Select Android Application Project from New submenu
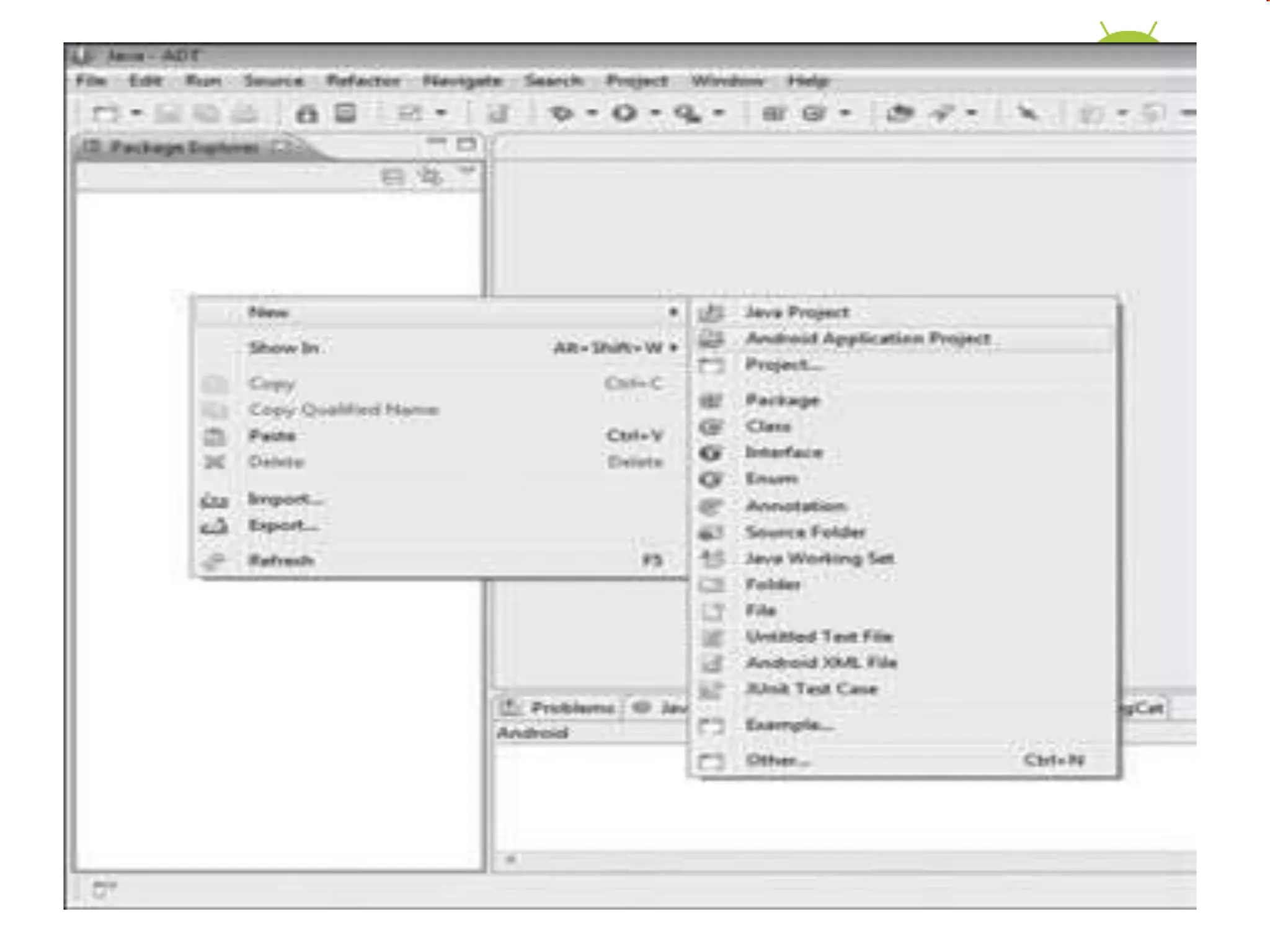Viewport: 1270px width, 952px height. click(x=868, y=338)
